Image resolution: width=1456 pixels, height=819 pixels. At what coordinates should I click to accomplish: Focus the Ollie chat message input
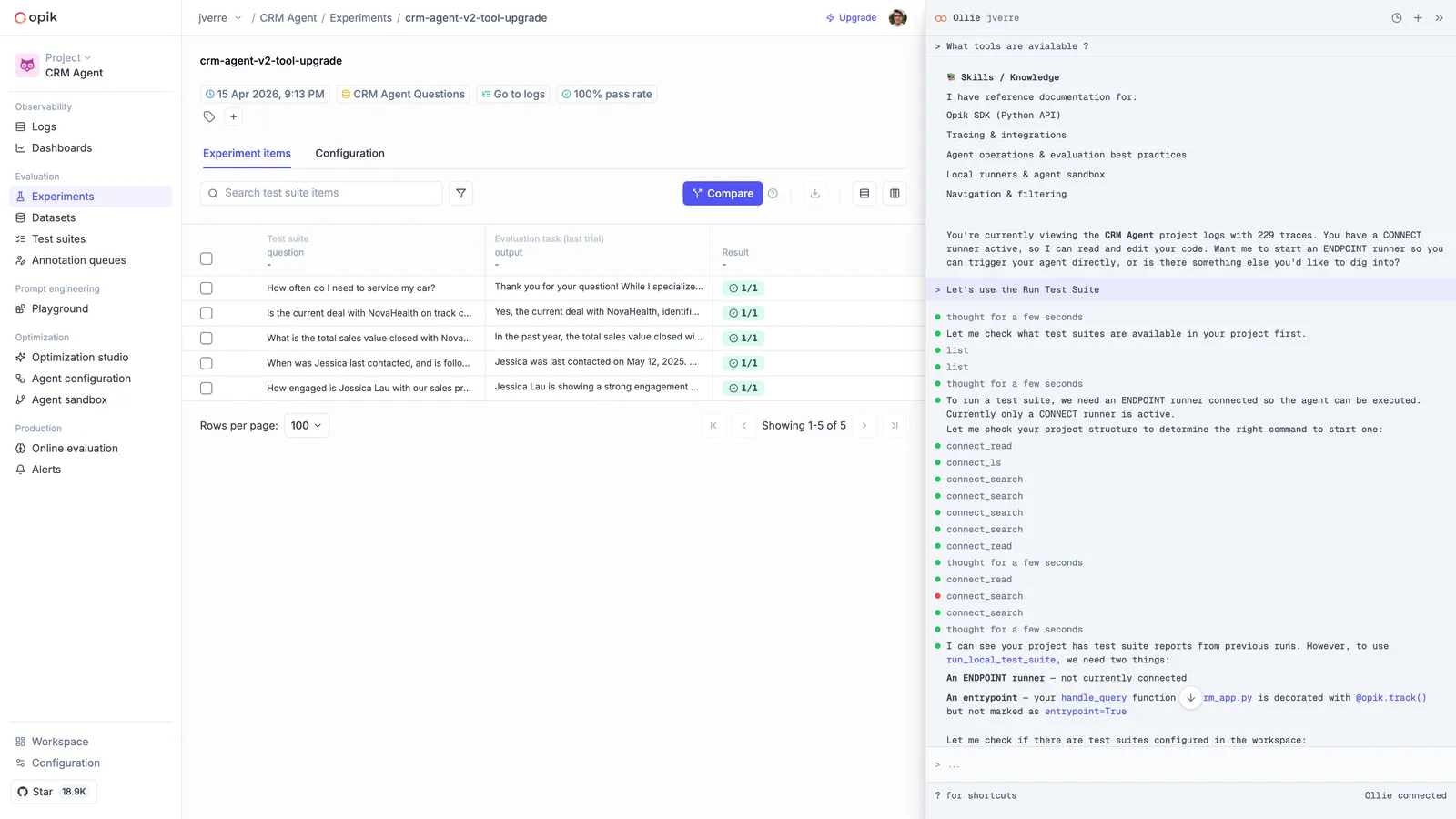(1190, 764)
